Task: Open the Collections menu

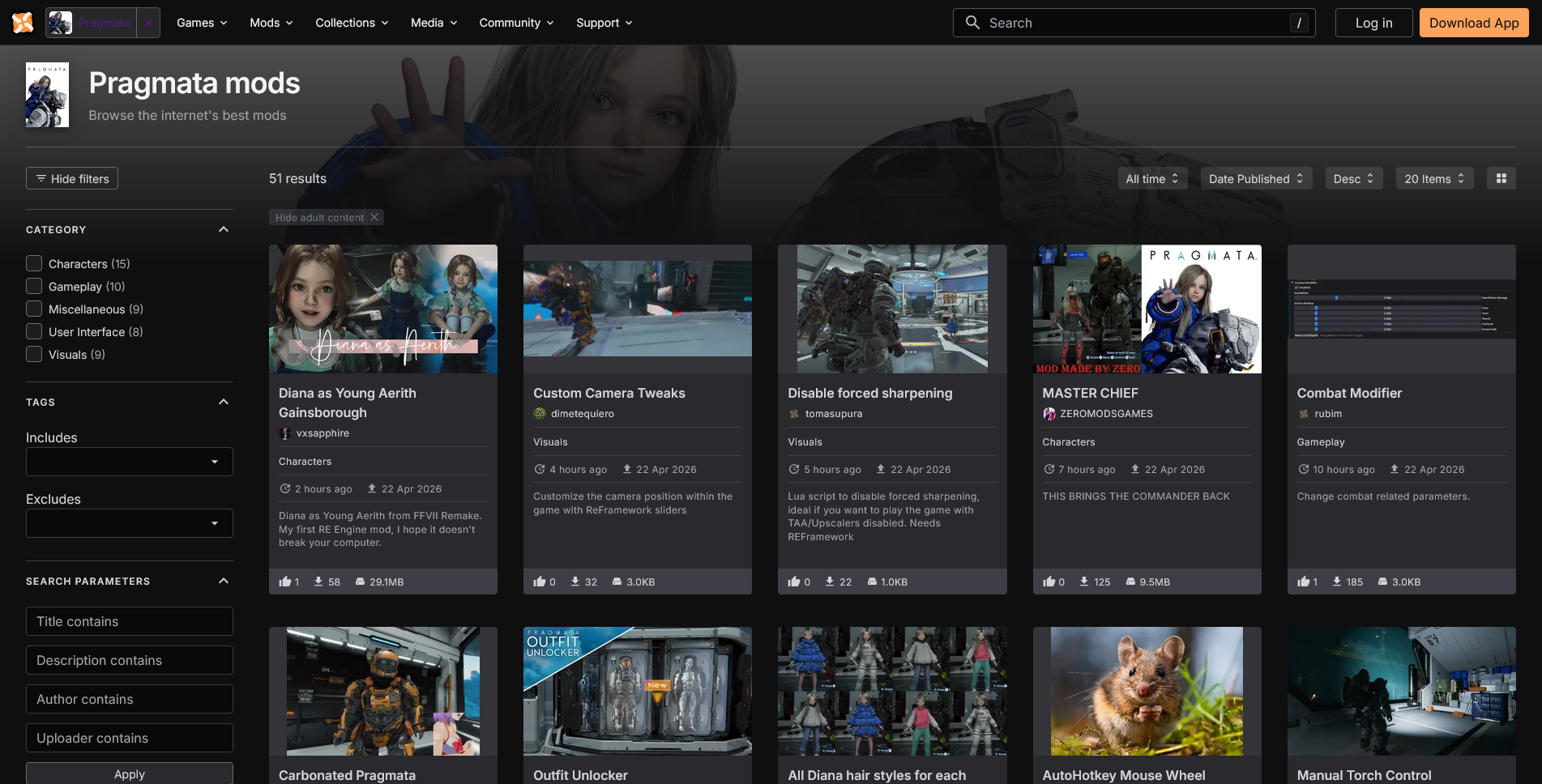Action: coord(352,23)
